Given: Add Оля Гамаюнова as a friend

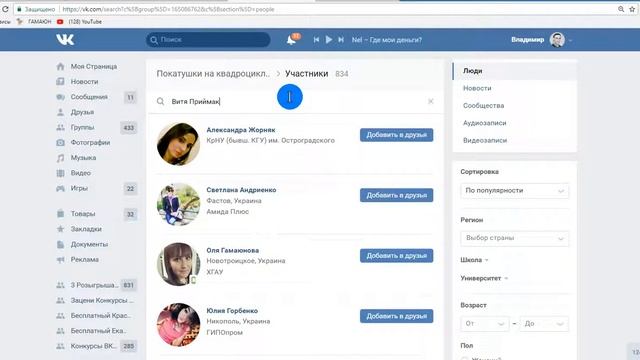Looking at the screenshot, I should click(x=396, y=256).
